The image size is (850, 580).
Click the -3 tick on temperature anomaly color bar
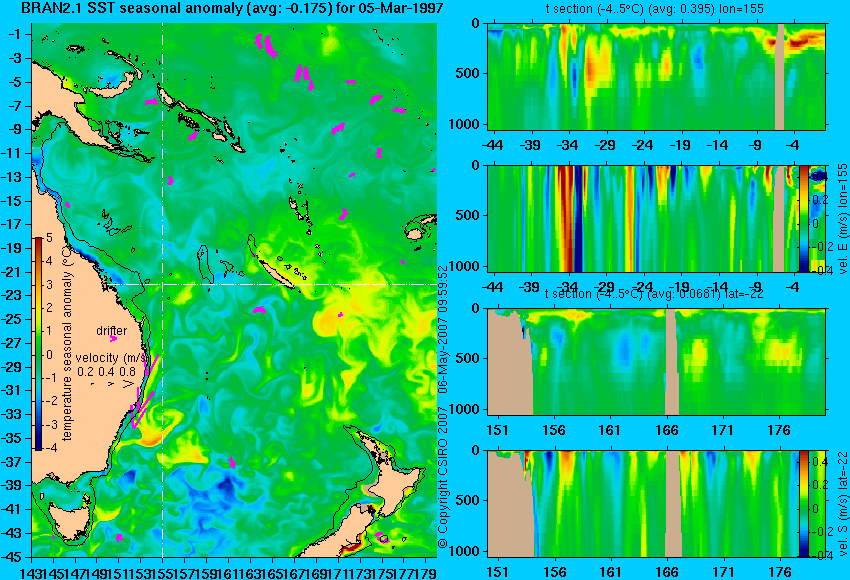[49, 424]
